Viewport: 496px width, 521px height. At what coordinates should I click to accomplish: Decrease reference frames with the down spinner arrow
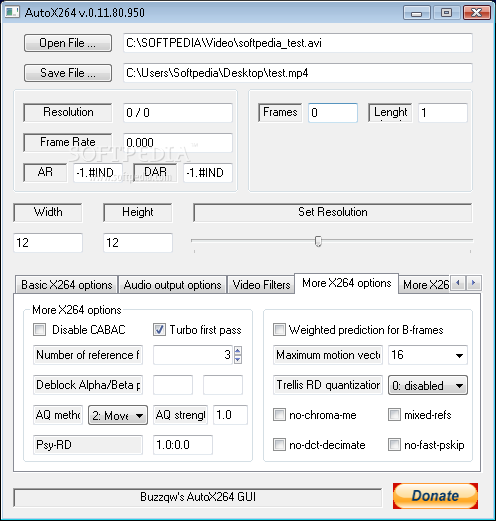238,360
